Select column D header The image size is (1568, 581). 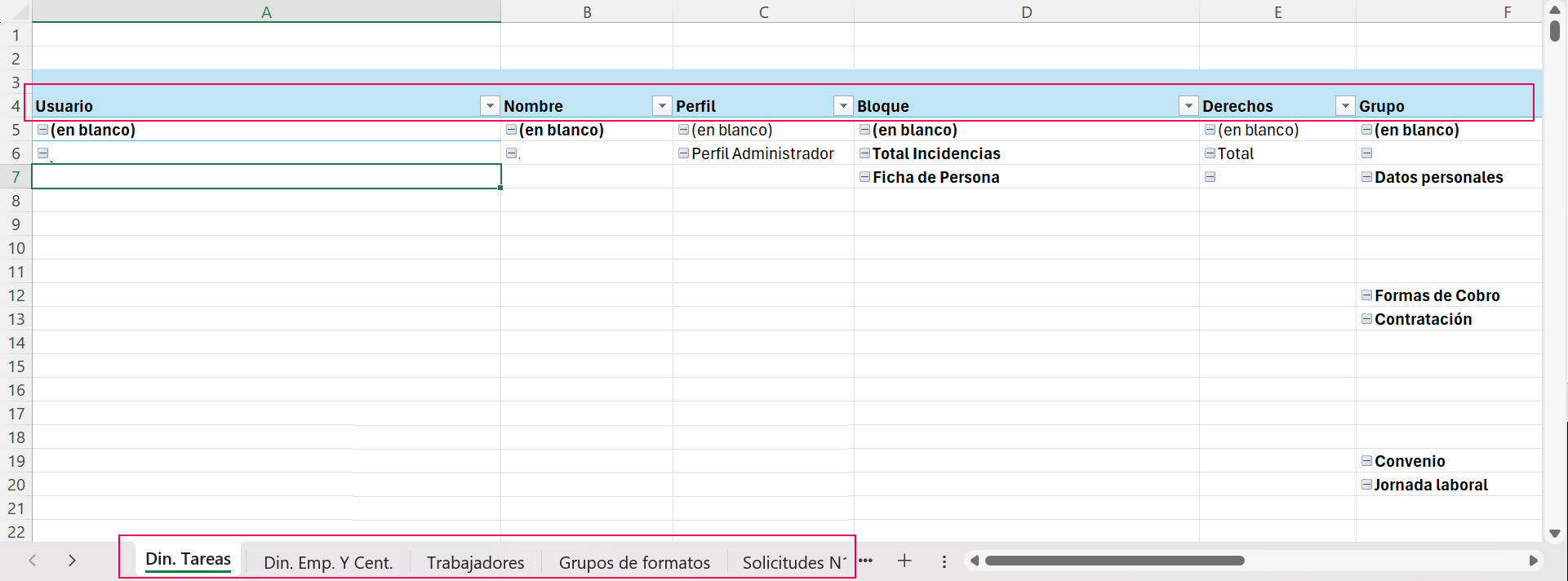tap(1027, 11)
